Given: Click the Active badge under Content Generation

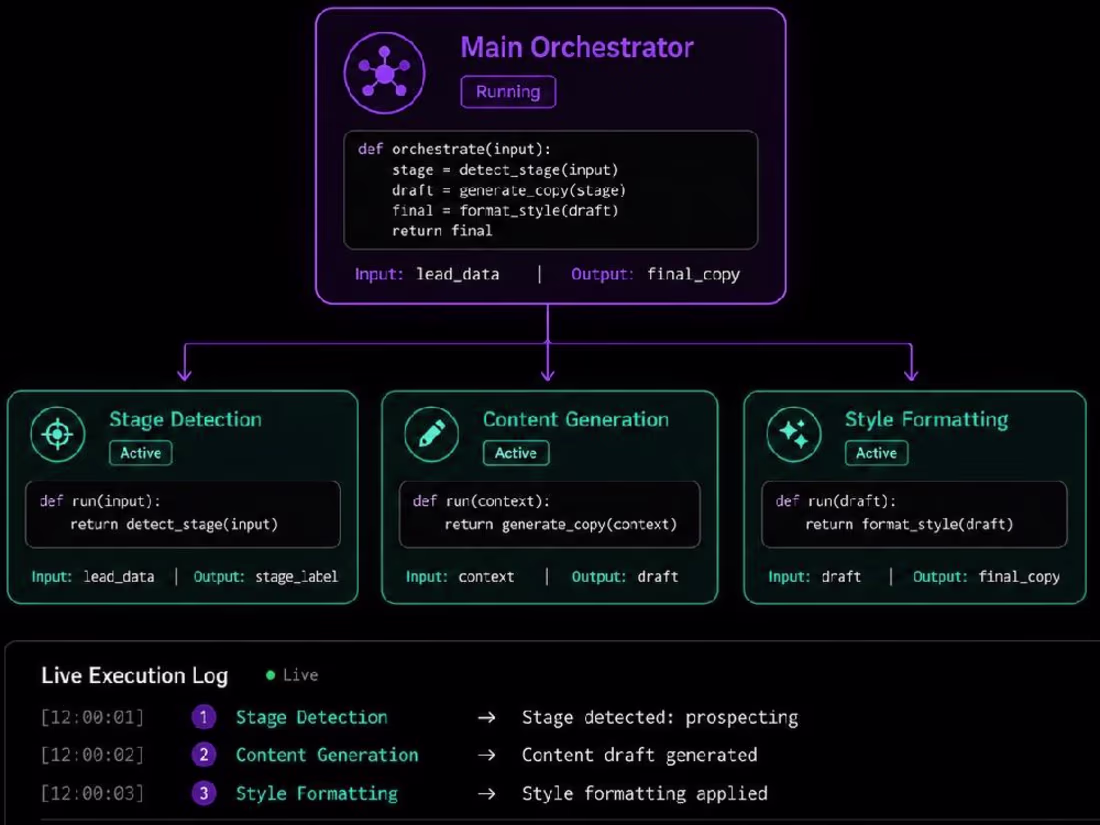Looking at the screenshot, I should point(516,452).
